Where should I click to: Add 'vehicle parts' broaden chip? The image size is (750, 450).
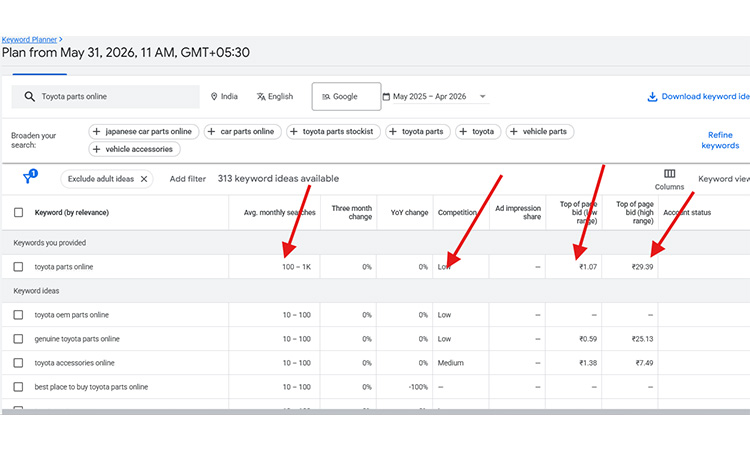(540, 132)
